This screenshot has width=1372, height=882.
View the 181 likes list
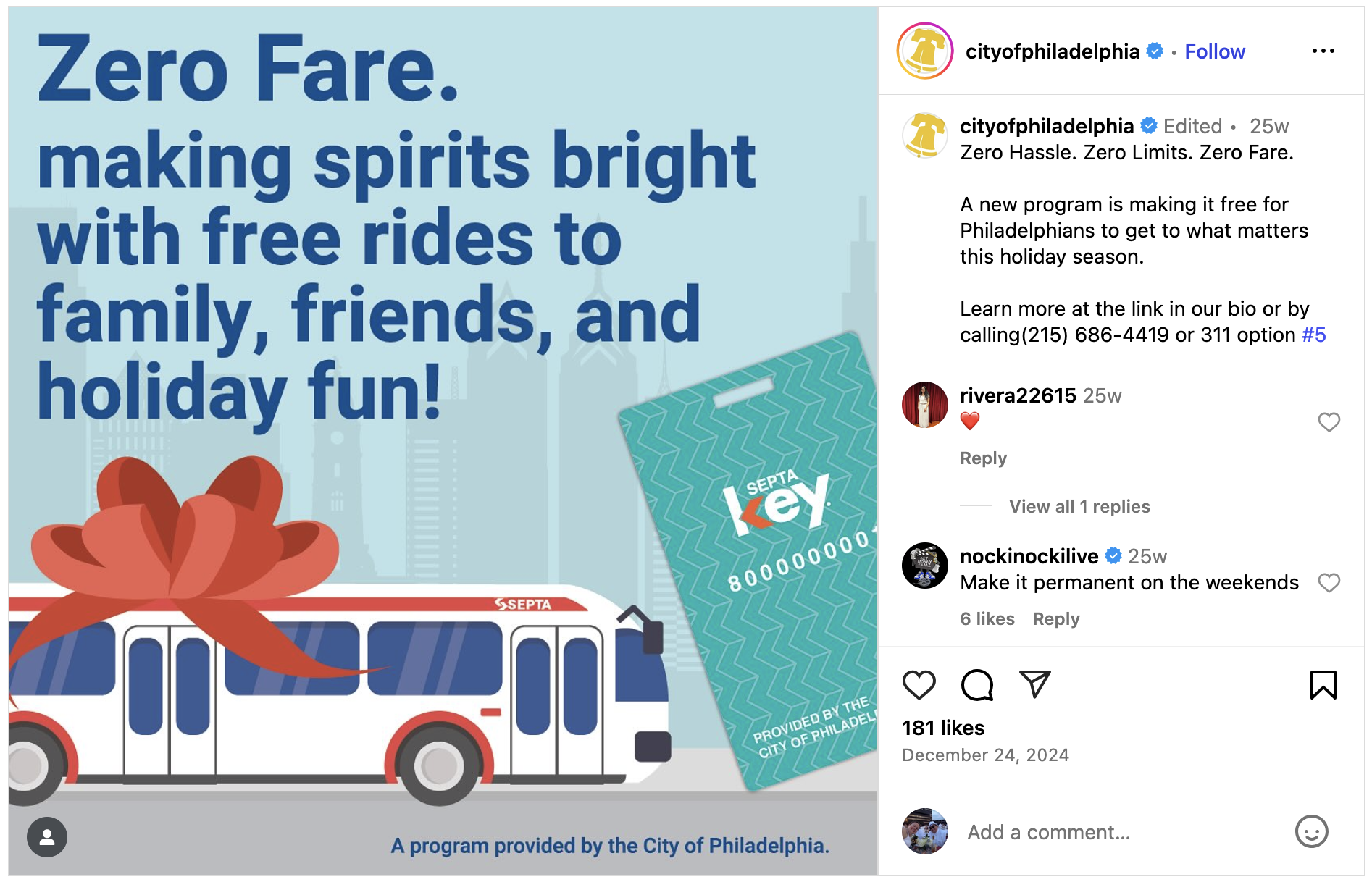coord(942,728)
